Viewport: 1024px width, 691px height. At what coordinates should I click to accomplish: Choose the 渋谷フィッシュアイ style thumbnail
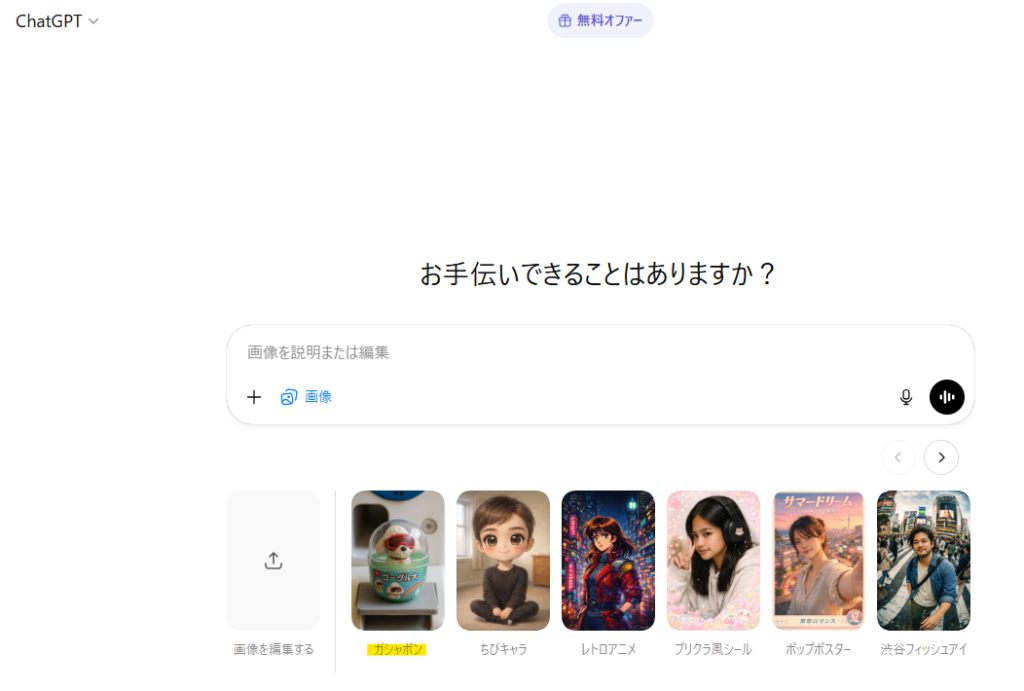point(923,560)
